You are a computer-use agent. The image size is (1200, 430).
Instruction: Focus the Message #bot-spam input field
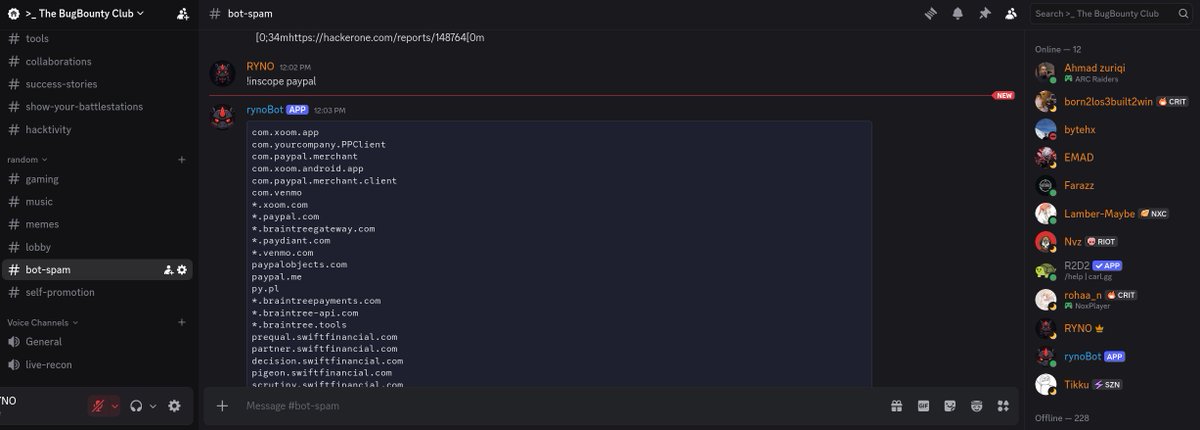click(560, 406)
